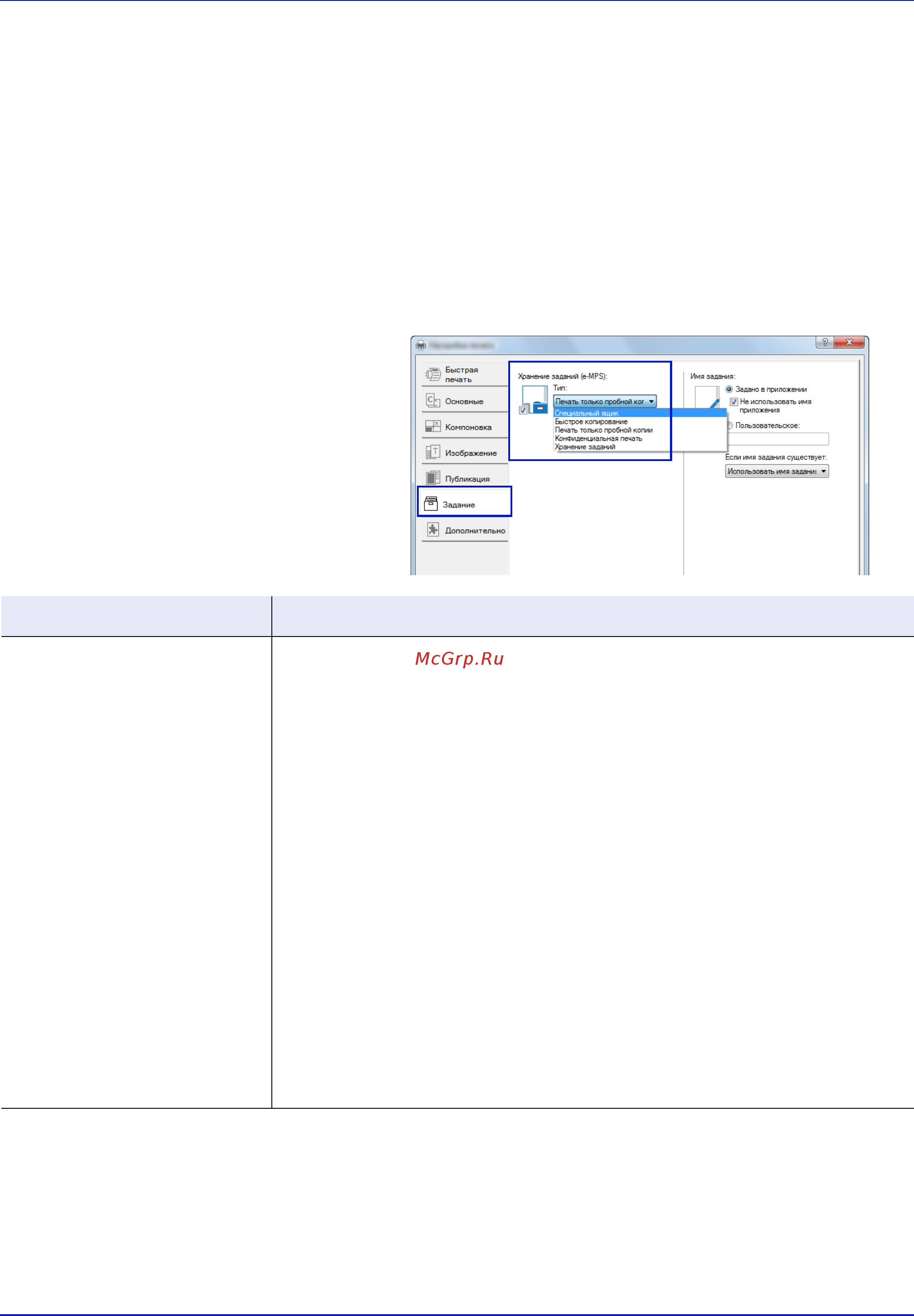Open the Компоновка tab
This screenshot has height=1316, width=914.
point(464,427)
